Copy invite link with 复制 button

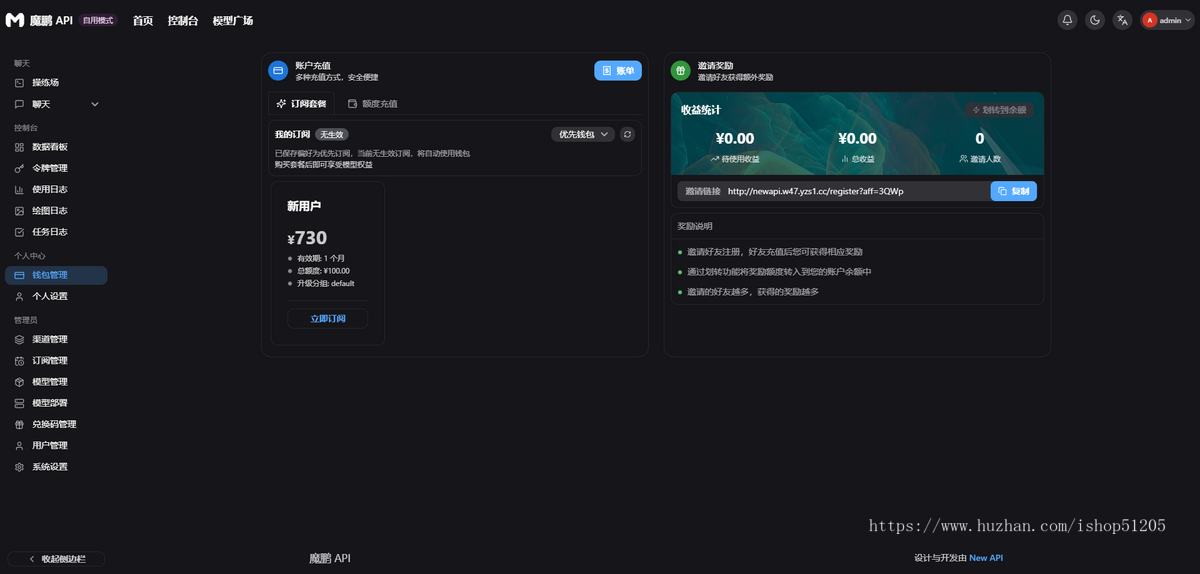[x=1014, y=191]
